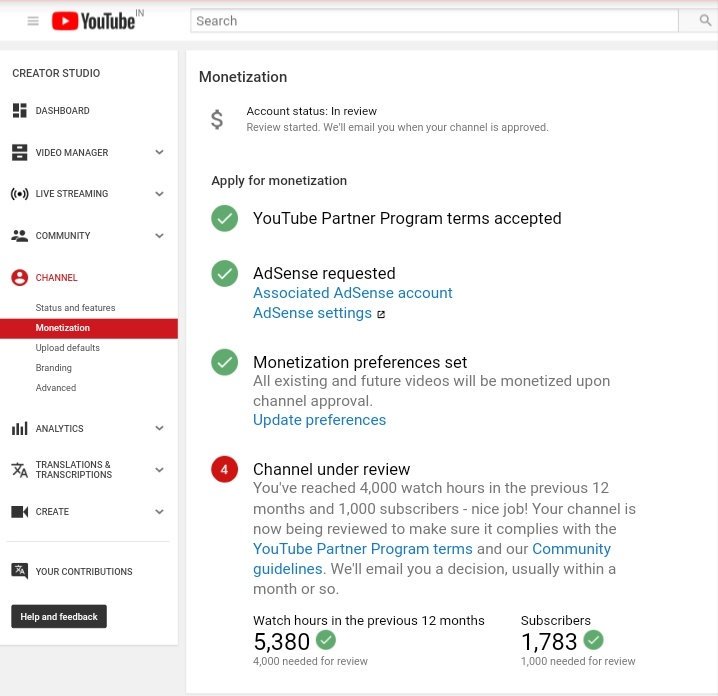Viewport: 718px width, 696px height.
Task: Open the DASHBOARD menu item
Action: tap(63, 111)
